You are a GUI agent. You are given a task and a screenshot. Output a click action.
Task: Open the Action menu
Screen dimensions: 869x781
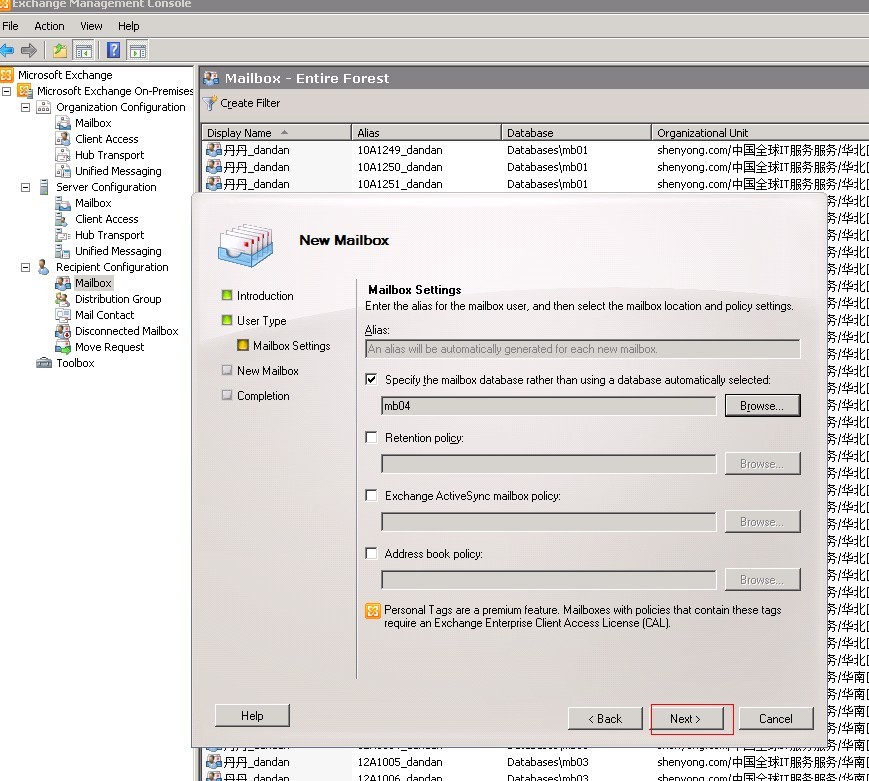pyautogui.click(x=49, y=26)
